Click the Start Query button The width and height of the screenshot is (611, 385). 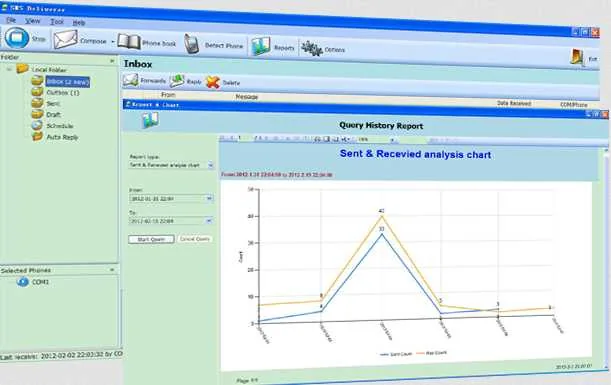(151, 239)
